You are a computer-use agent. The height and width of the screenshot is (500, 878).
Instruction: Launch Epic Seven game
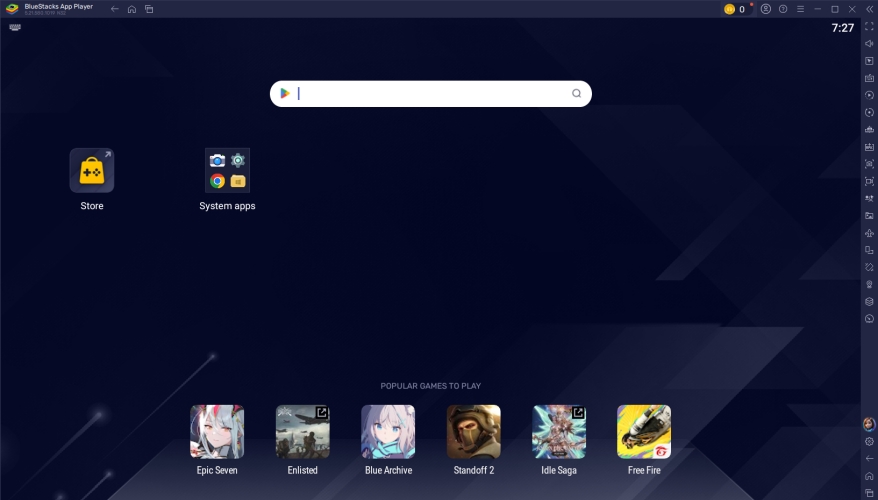(217, 432)
